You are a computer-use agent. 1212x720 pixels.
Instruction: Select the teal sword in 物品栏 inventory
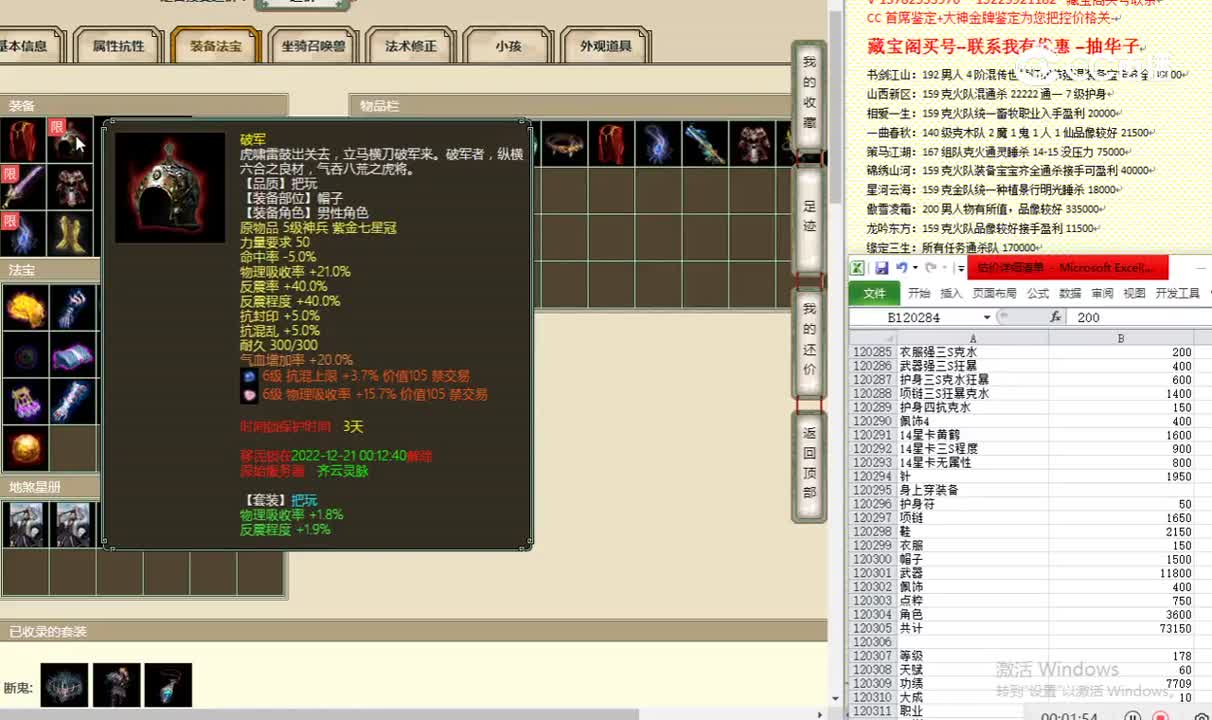(704, 144)
